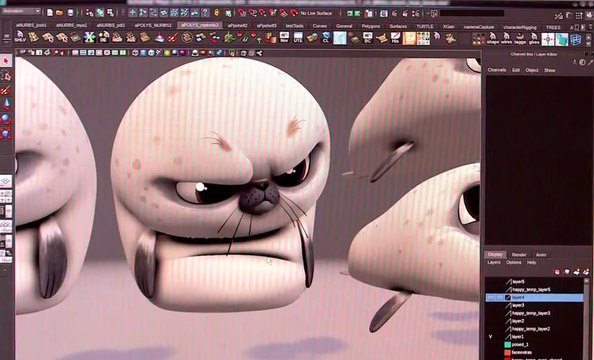Open the Show menu in Channel Box
Viewport: 594px width, 360px height.
(x=549, y=70)
